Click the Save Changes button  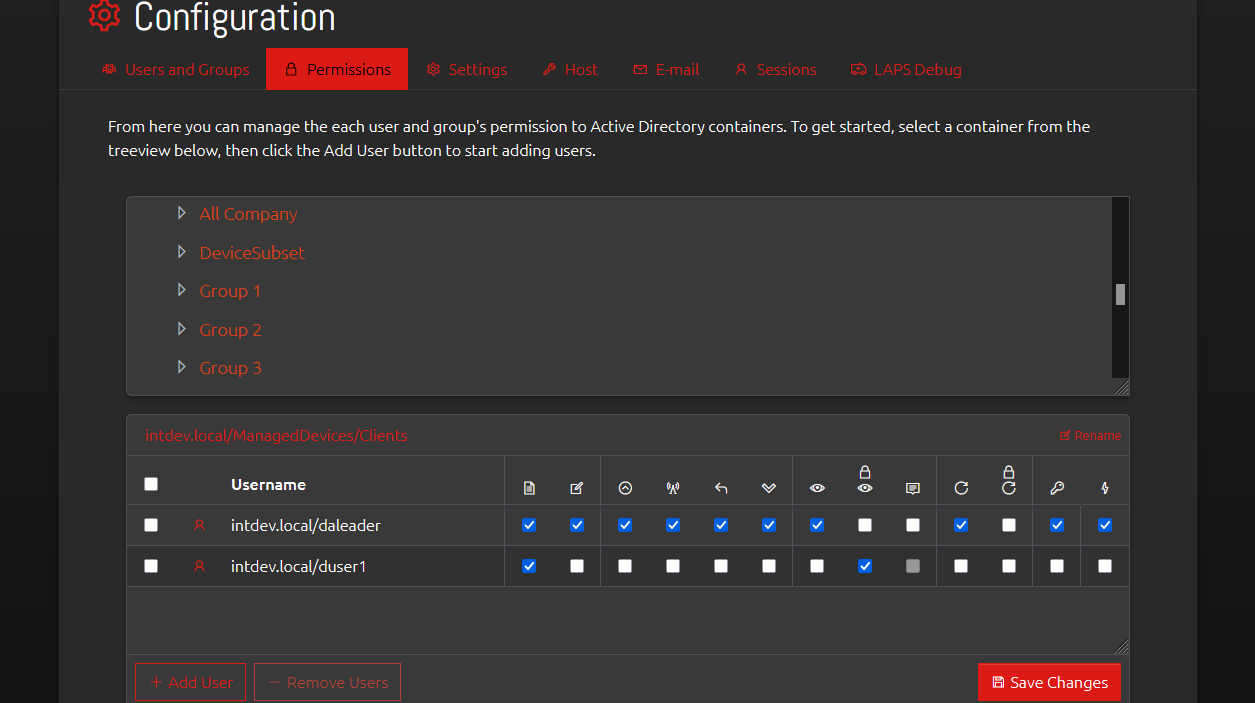1049,682
